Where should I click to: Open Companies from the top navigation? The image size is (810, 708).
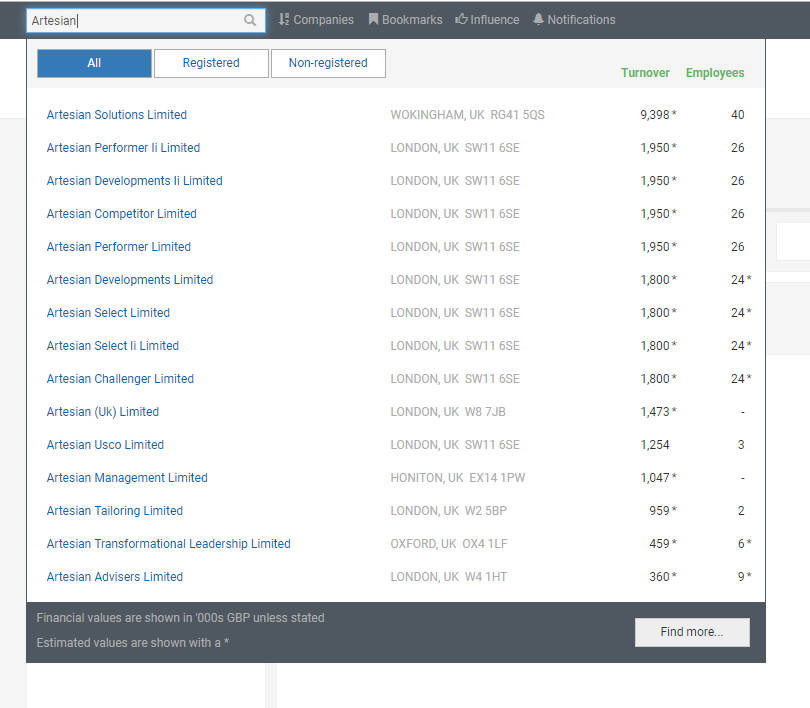pyautogui.click(x=316, y=20)
